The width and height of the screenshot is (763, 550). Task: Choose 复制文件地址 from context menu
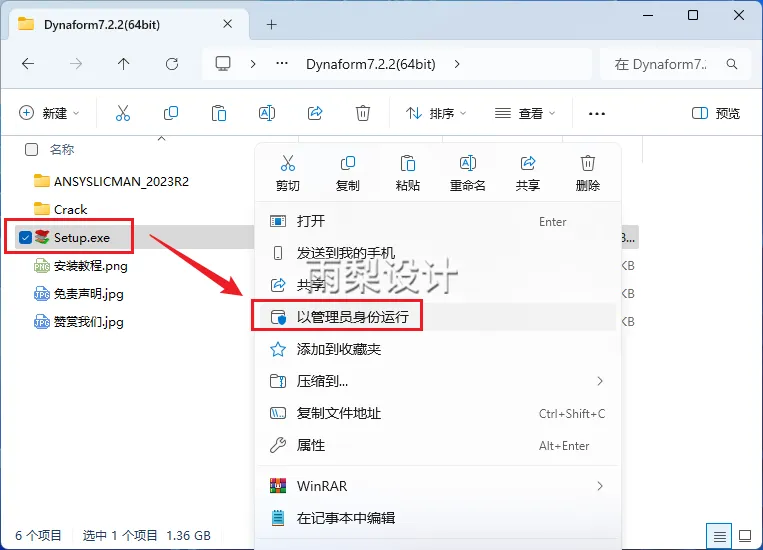pos(436,413)
